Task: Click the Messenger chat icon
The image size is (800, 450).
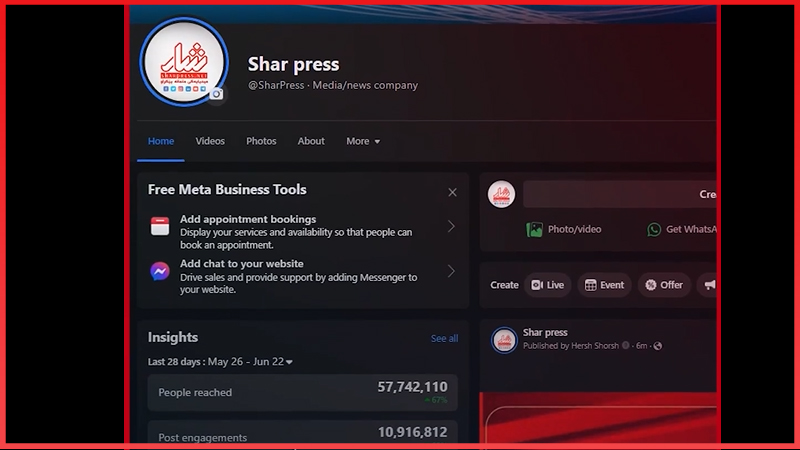Action: point(160,271)
